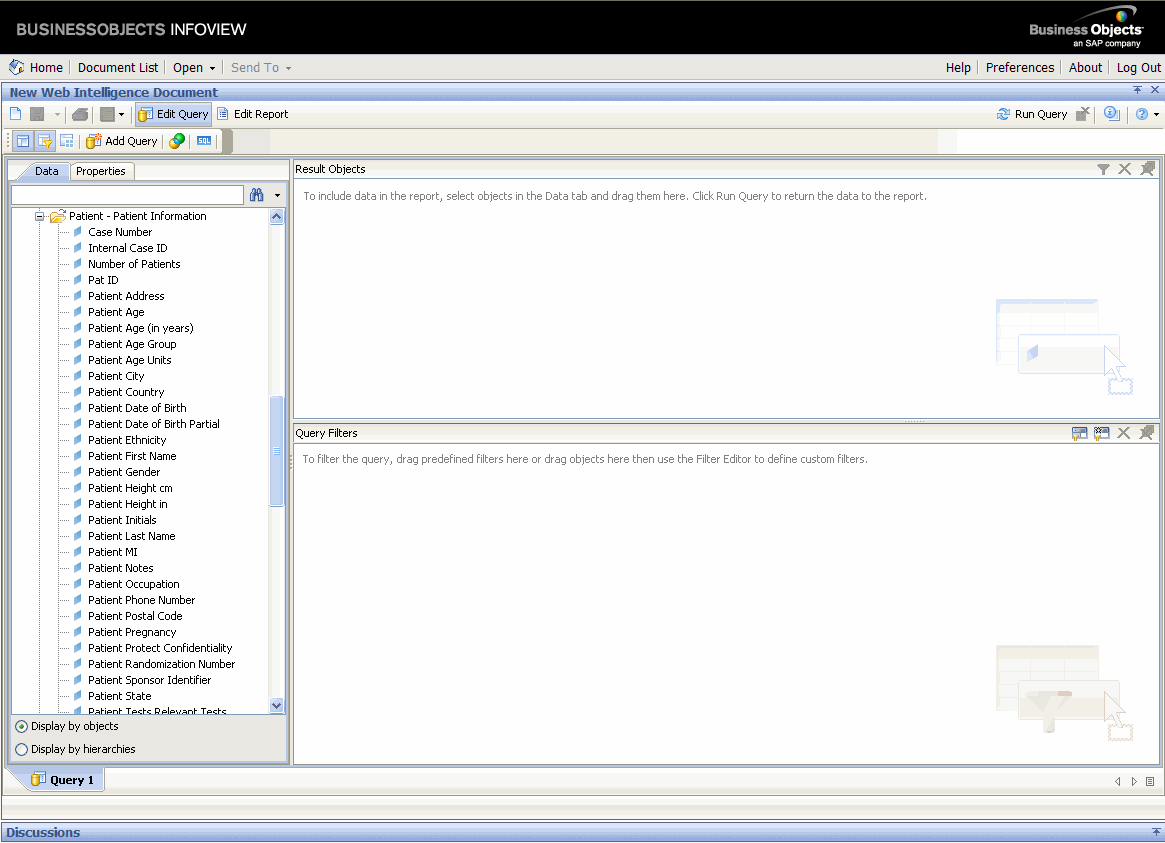Open the search options dropdown arrow
Image resolution: width=1165 pixels, height=843 pixels.
277,195
